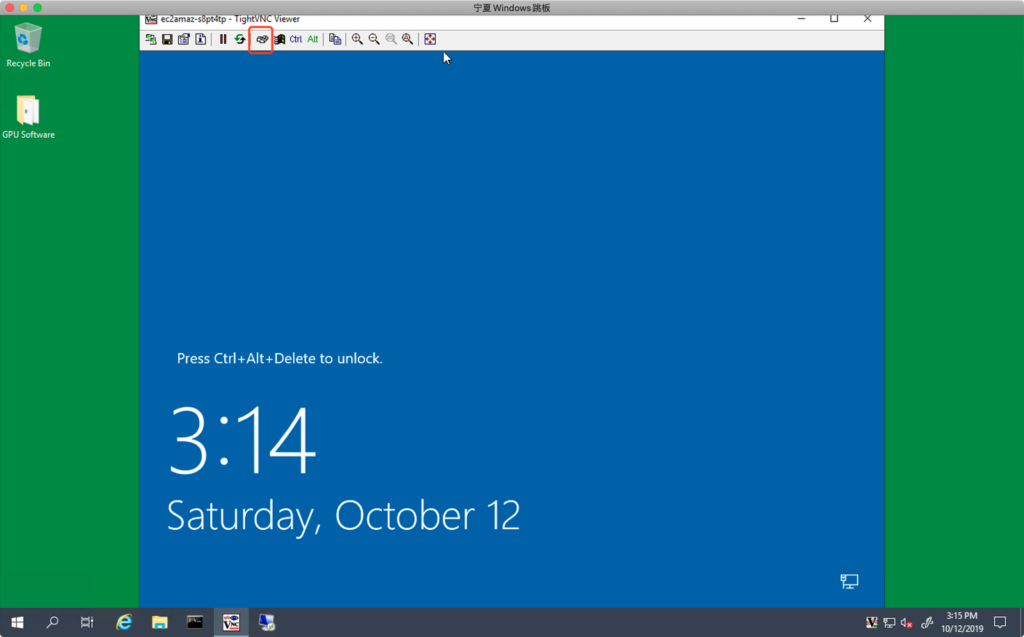
Task: Click the New Connection toolbar icon
Action: [x=151, y=39]
